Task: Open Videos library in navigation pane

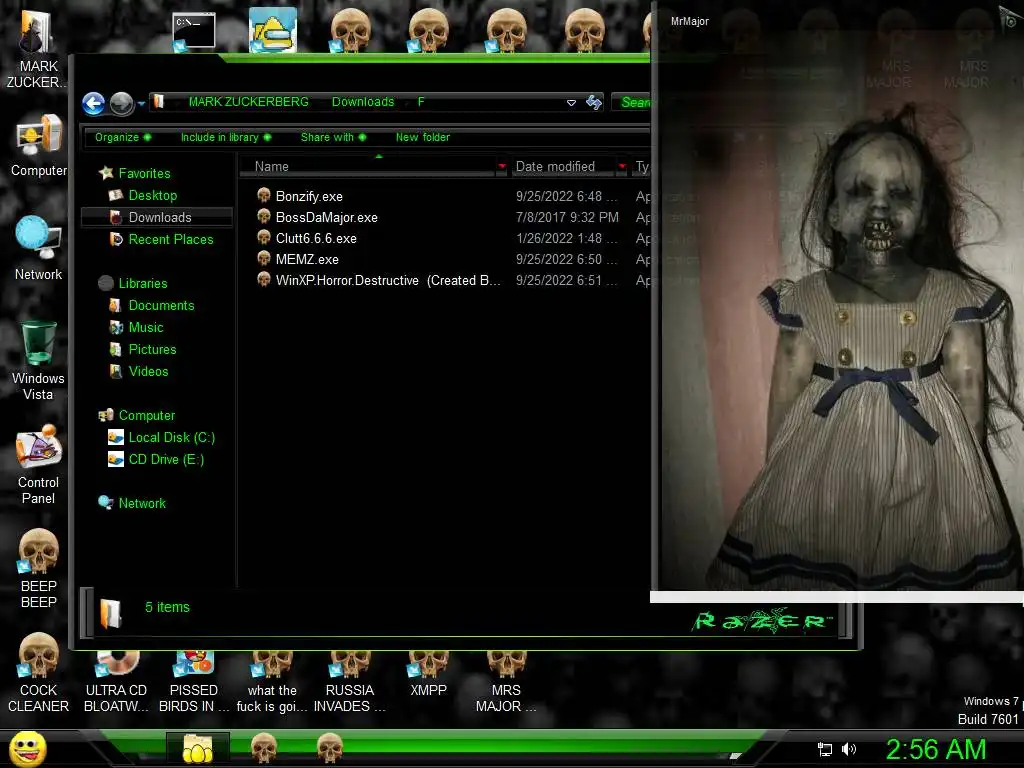Action: click(x=148, y=372)
